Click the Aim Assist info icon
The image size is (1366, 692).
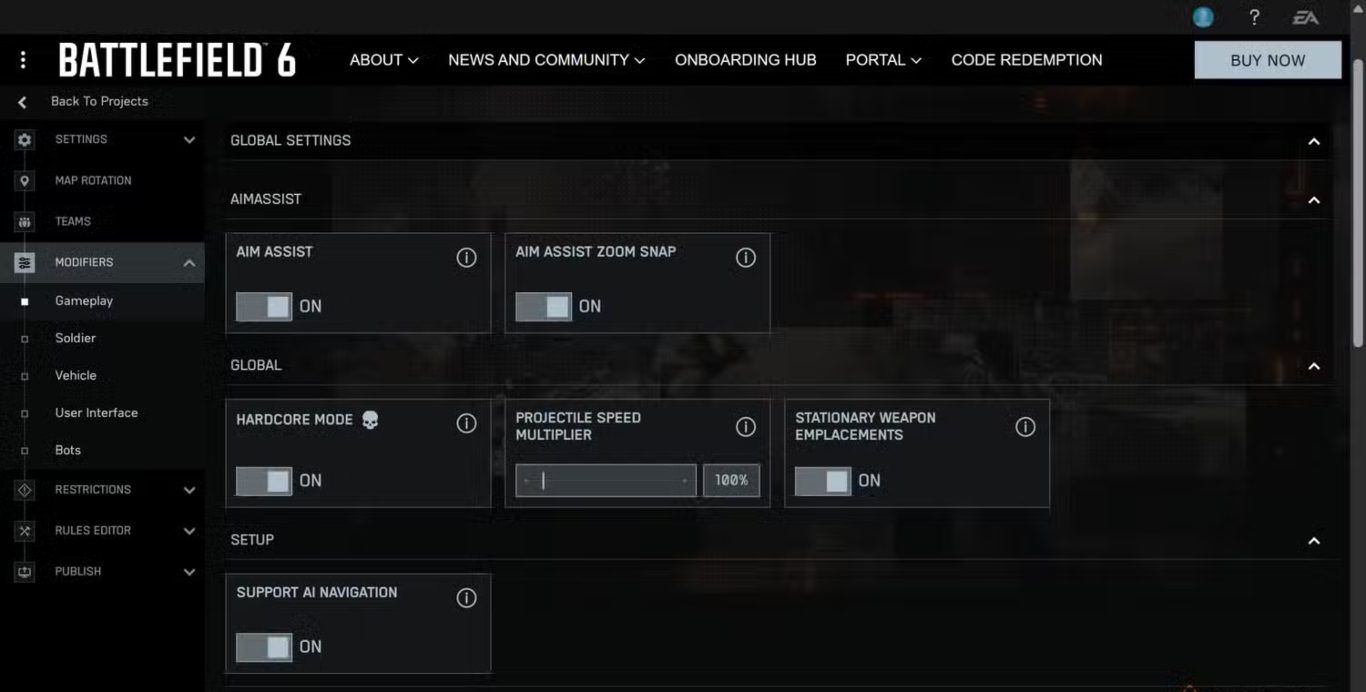click(x=466, y=258)
